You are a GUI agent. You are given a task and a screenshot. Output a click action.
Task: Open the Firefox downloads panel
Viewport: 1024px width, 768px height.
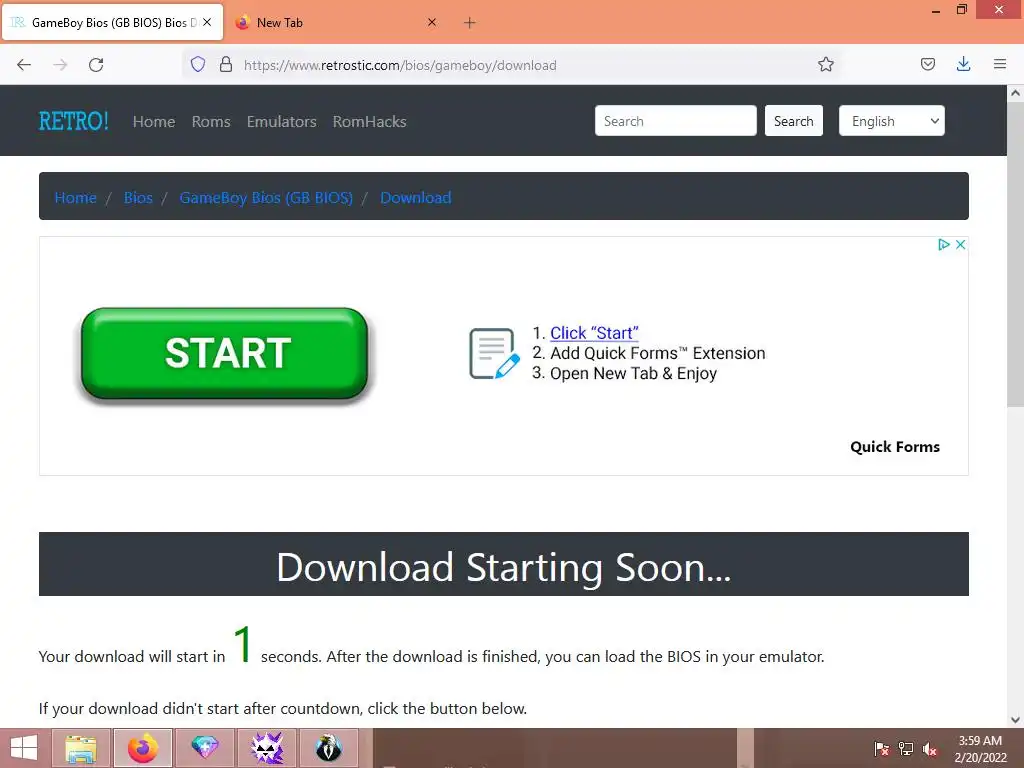[x=963, y=64]
